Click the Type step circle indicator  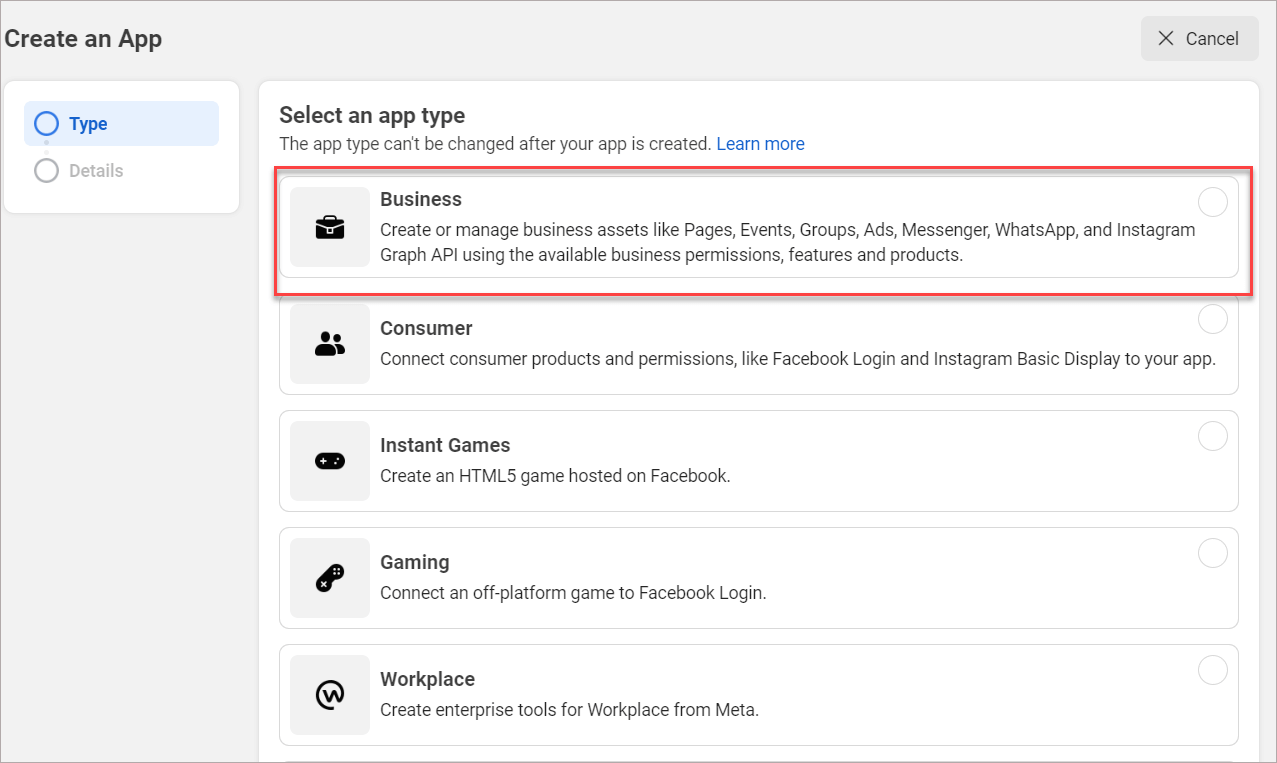(46, 124)
